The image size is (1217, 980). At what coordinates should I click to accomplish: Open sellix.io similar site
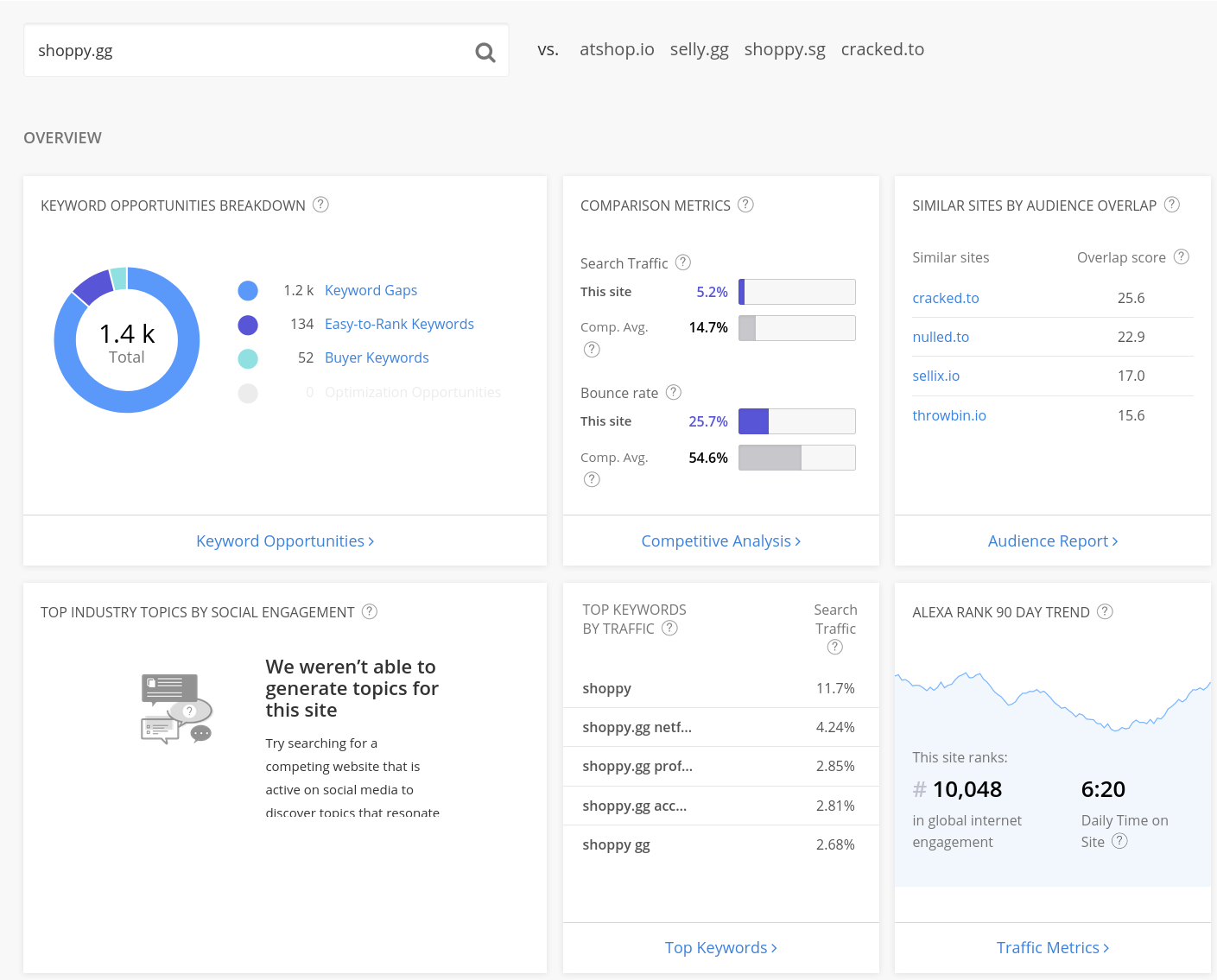[936, 376]
